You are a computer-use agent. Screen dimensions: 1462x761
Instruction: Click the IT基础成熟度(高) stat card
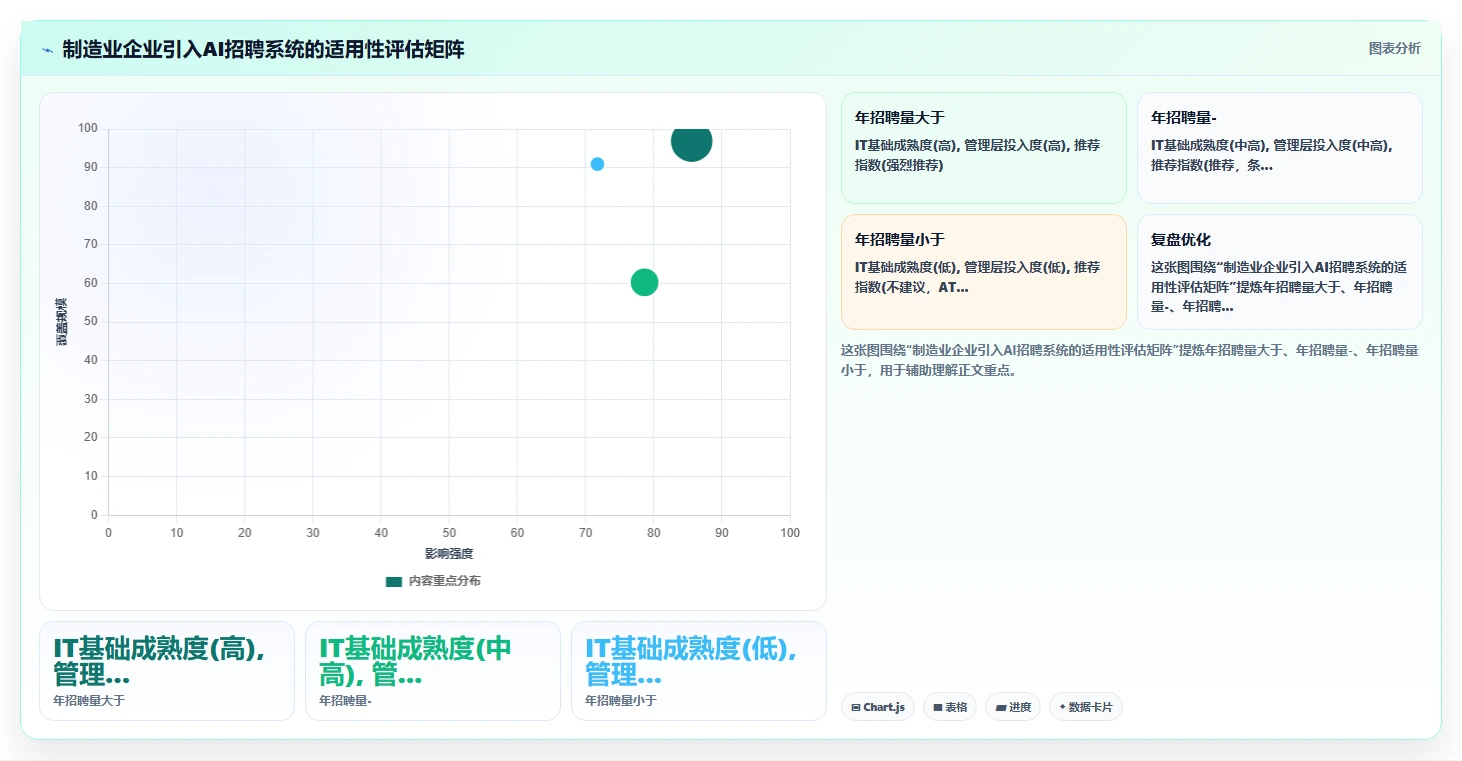[167, 671]
